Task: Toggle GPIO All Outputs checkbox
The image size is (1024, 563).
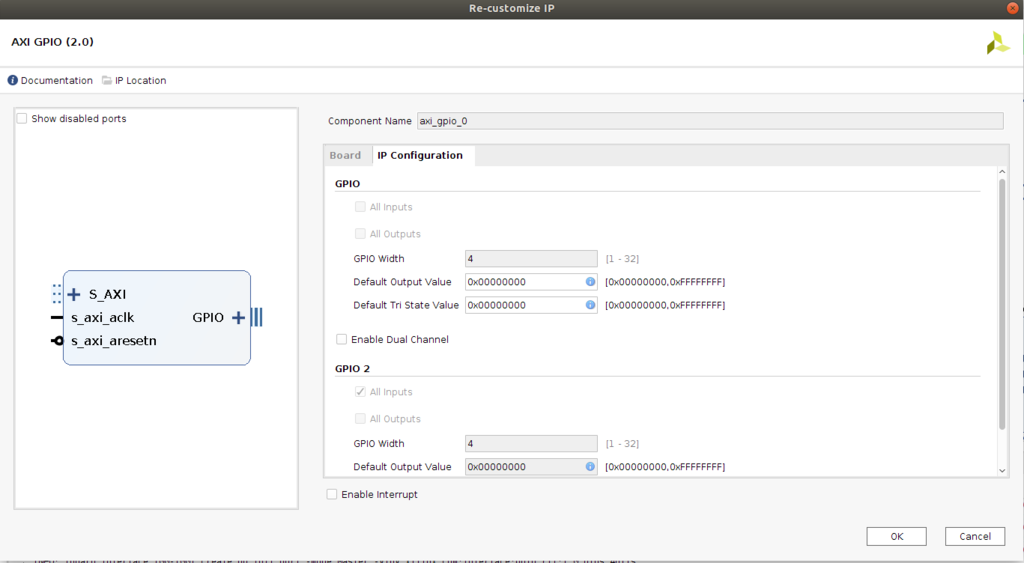Action: tap(360, 233)
